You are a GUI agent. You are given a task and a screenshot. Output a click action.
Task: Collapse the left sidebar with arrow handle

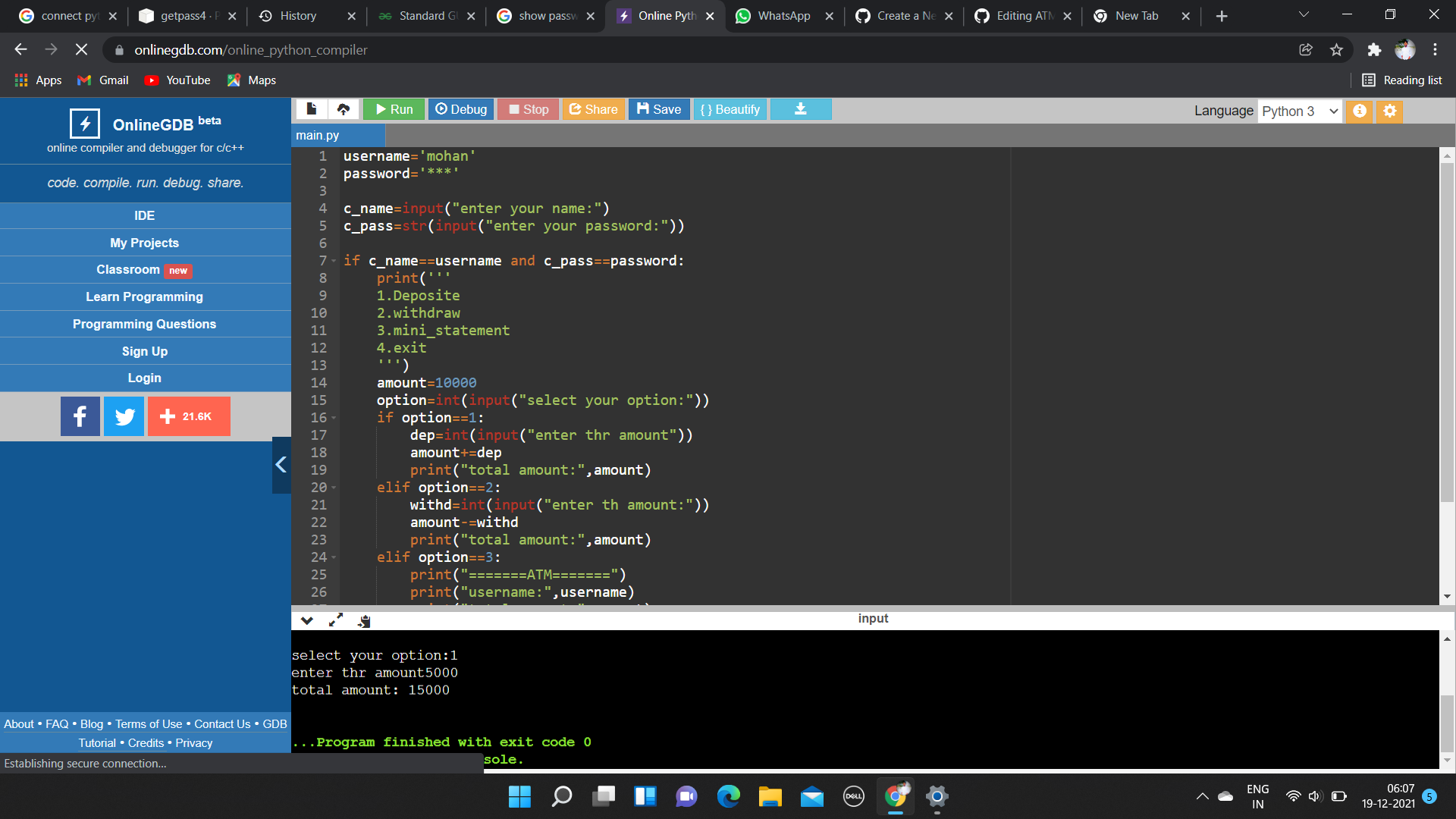pos(281,465)
